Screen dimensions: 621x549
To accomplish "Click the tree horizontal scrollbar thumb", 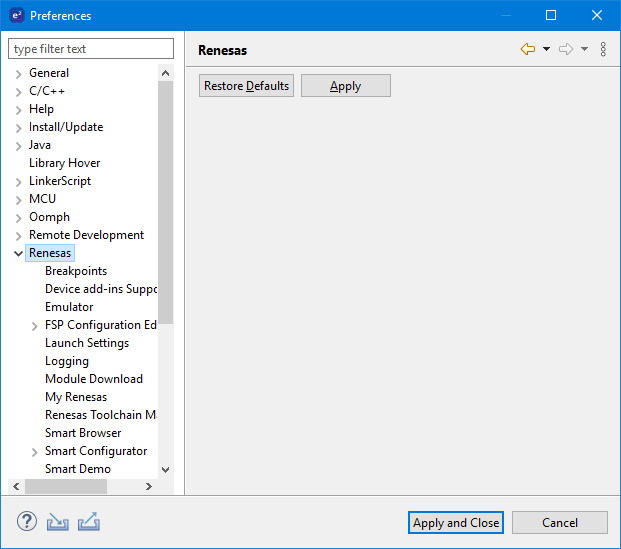I will 66,486.
